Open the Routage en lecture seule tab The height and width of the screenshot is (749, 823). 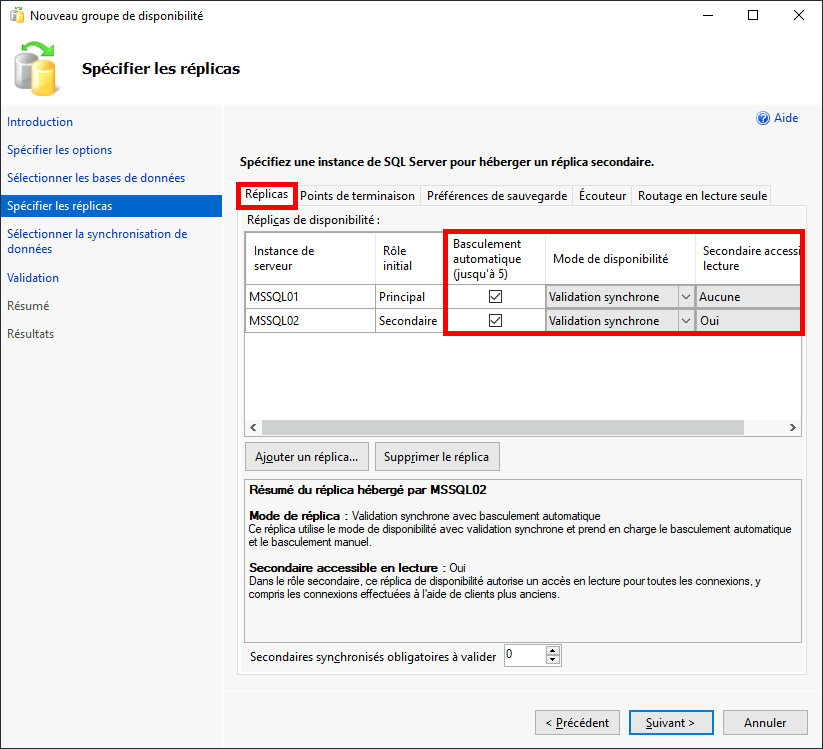point(701,195)
